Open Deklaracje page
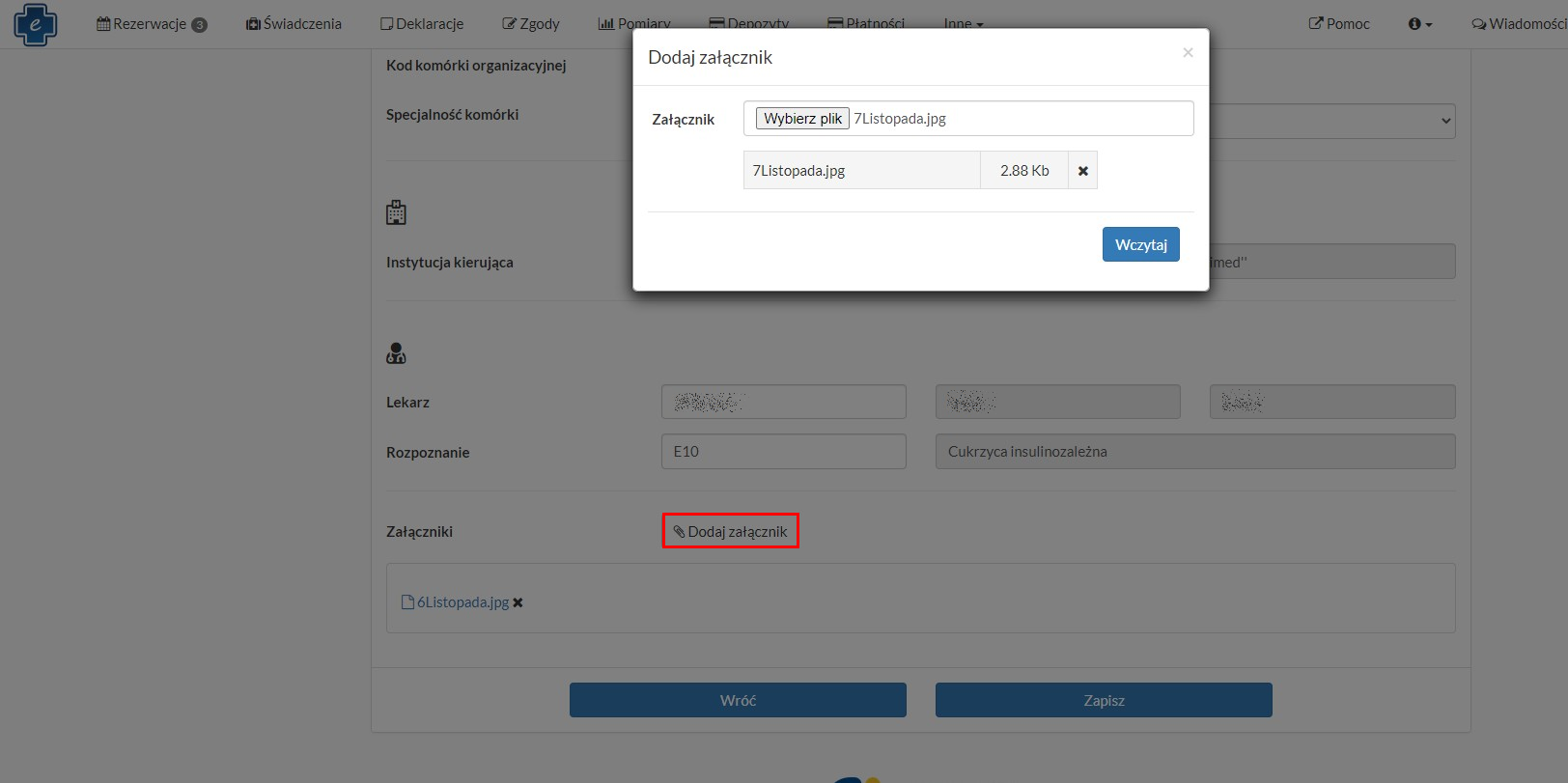The width and height of the screenshot is (1568, 783). (x=422, y=24)
